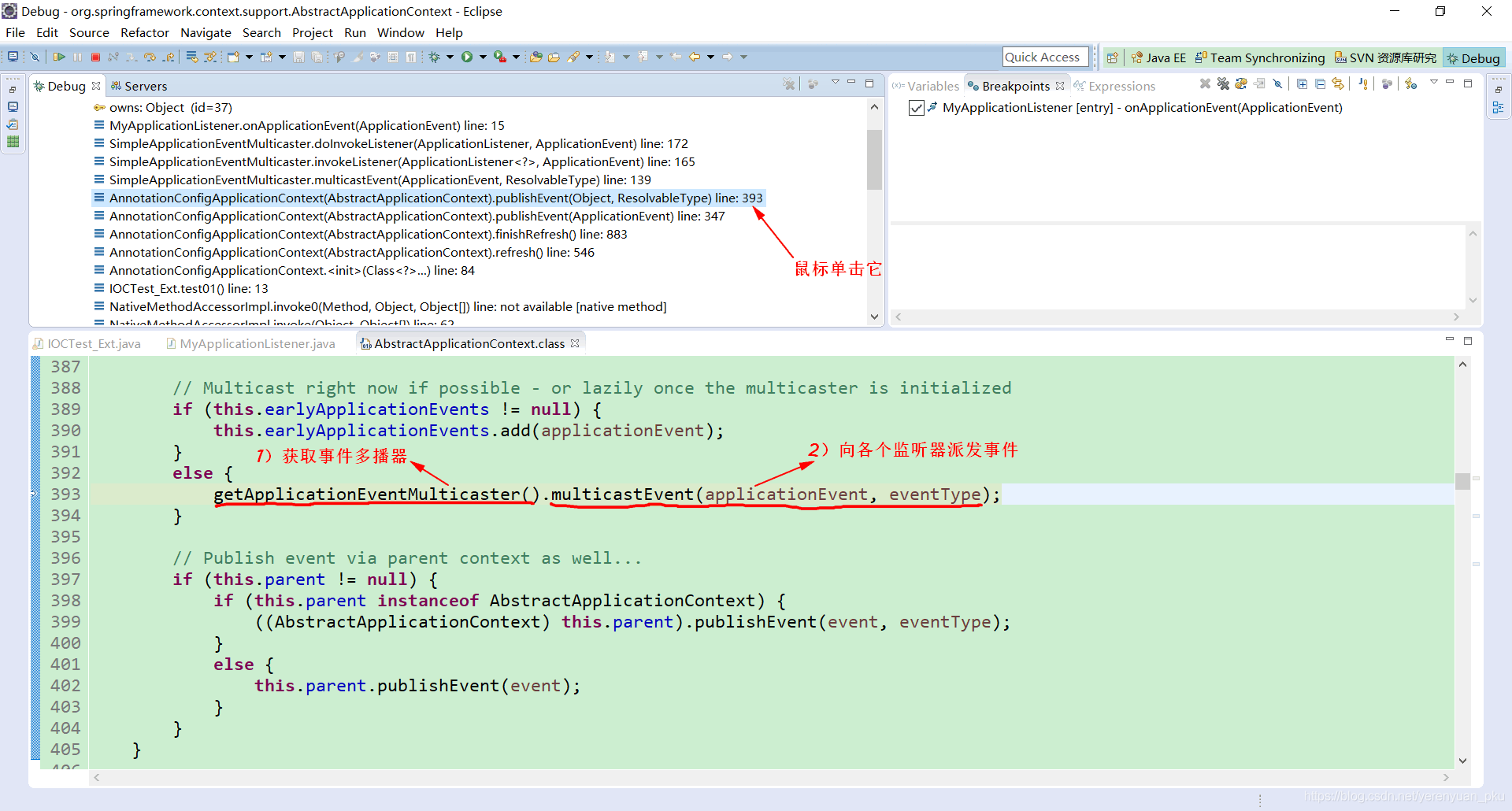Open the Run dropdown arrow
The width and height of the screenshot is (1512, 811).
483,57
